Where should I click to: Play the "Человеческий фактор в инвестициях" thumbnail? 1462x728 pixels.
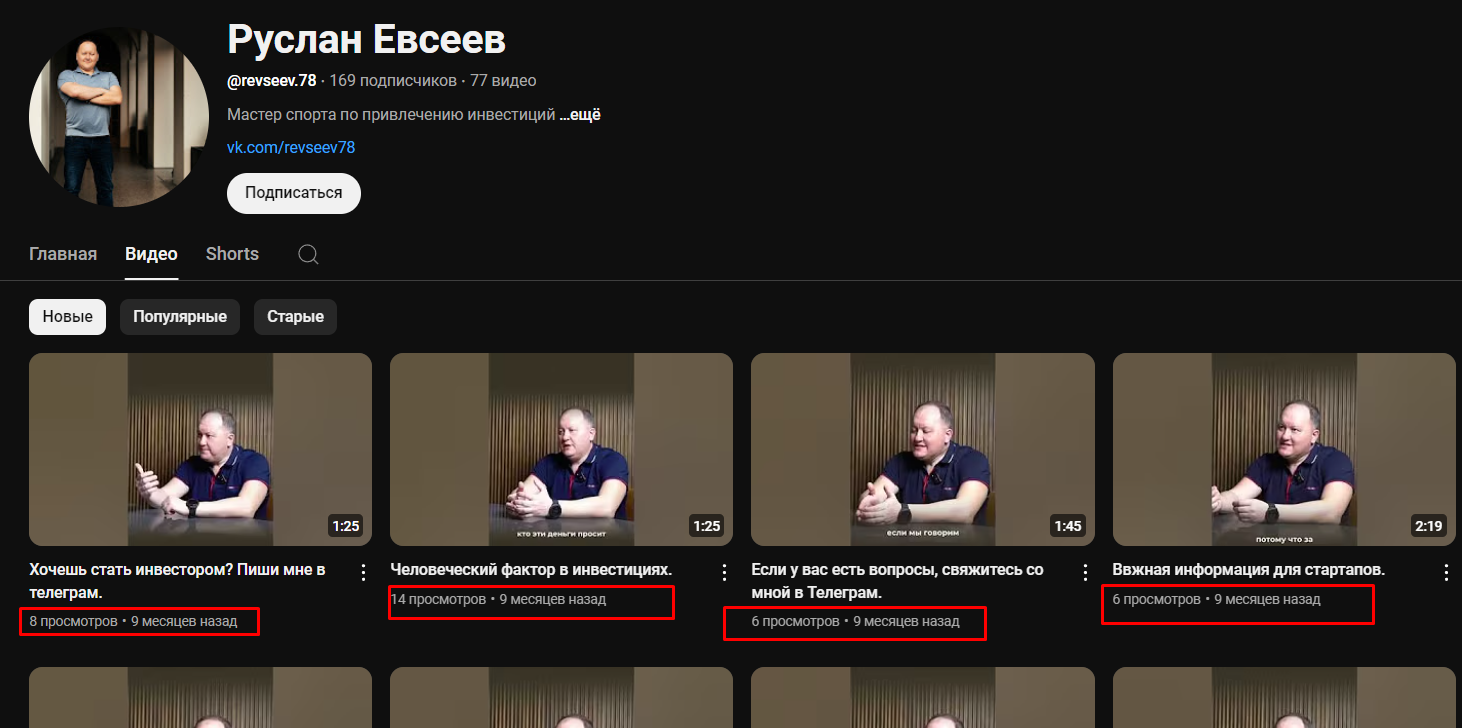pos(561,449)
